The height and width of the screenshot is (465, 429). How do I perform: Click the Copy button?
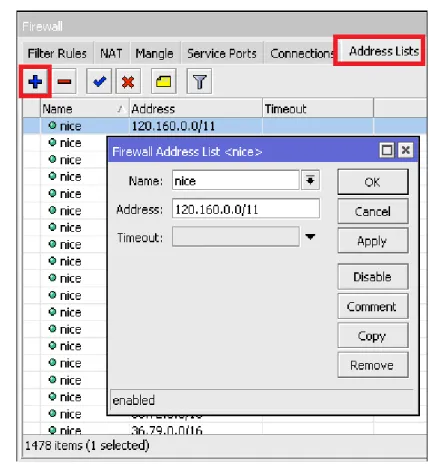click(x=373, y=336)
